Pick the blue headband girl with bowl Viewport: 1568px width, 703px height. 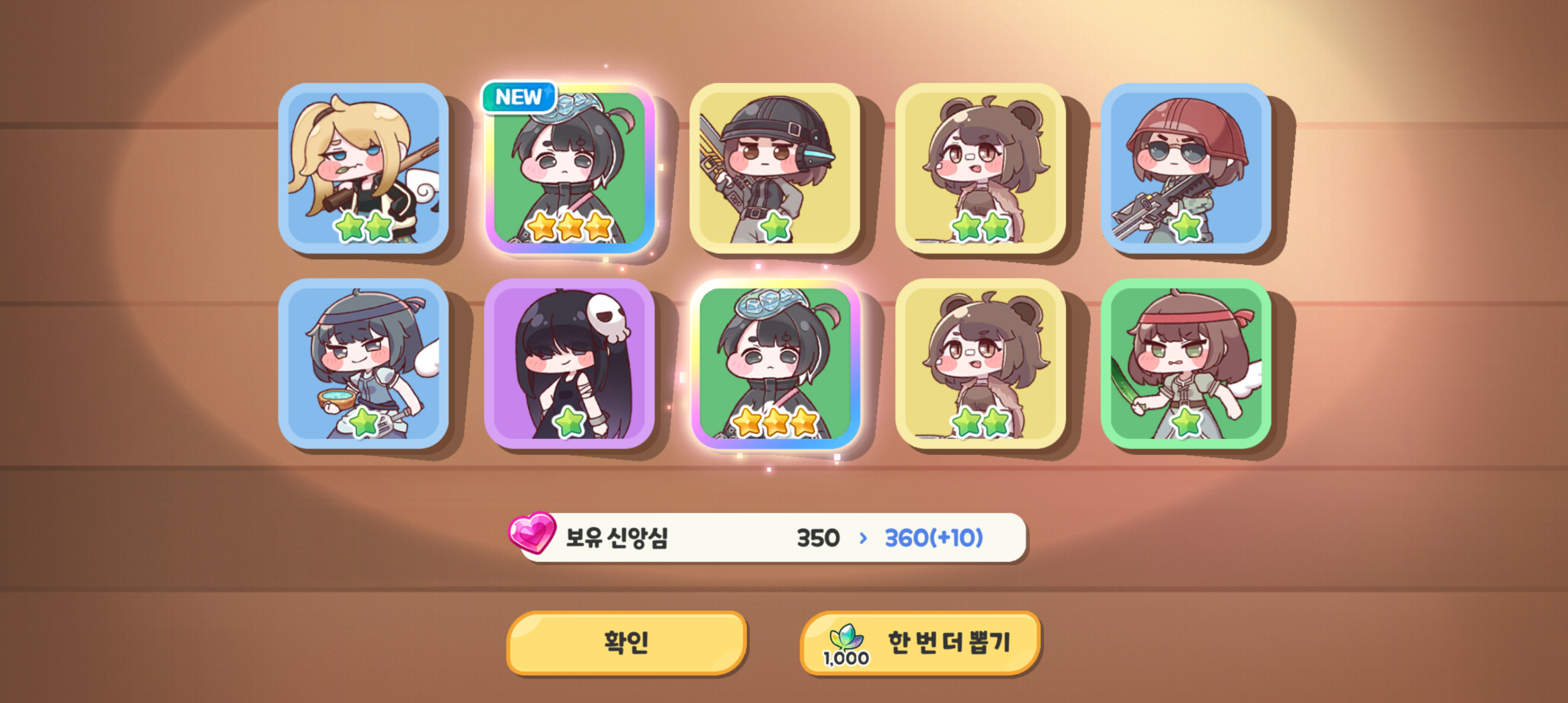[363, 363]
